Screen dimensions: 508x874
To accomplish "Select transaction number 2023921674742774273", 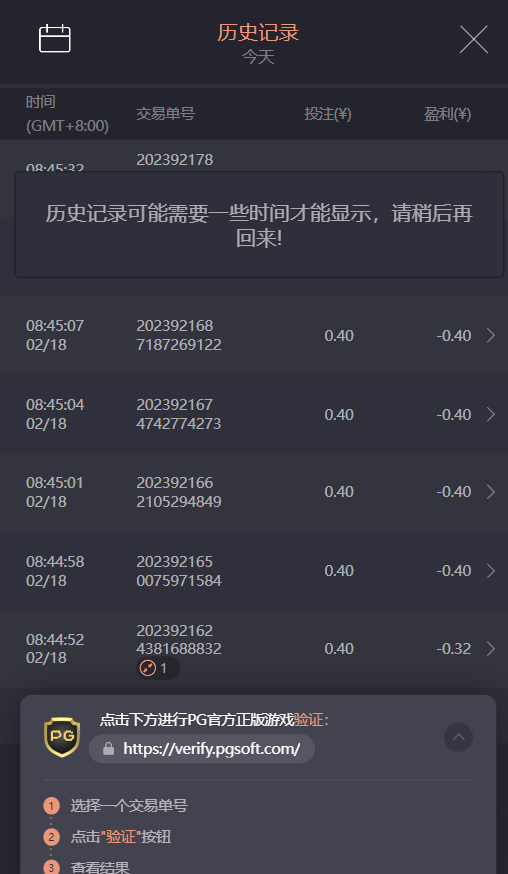I will [178, 414].
